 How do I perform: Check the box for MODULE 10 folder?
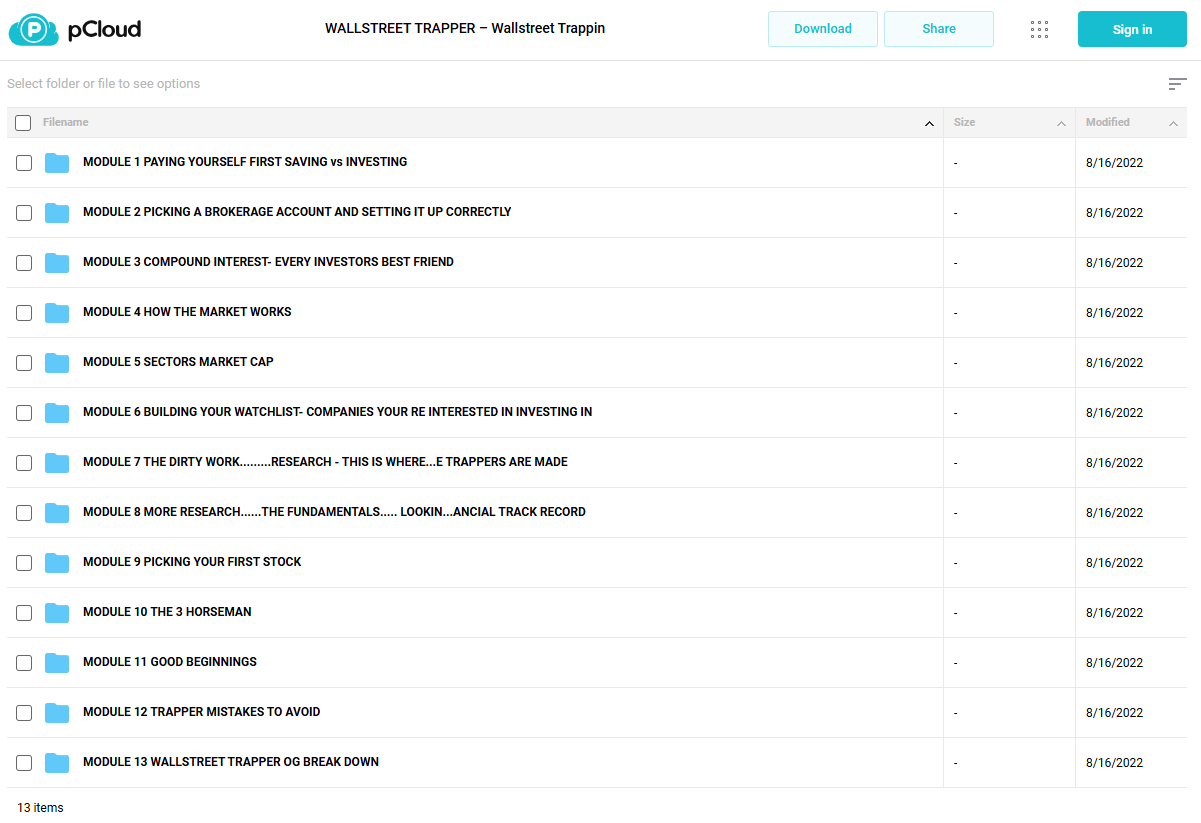click(x=24, y=613)
